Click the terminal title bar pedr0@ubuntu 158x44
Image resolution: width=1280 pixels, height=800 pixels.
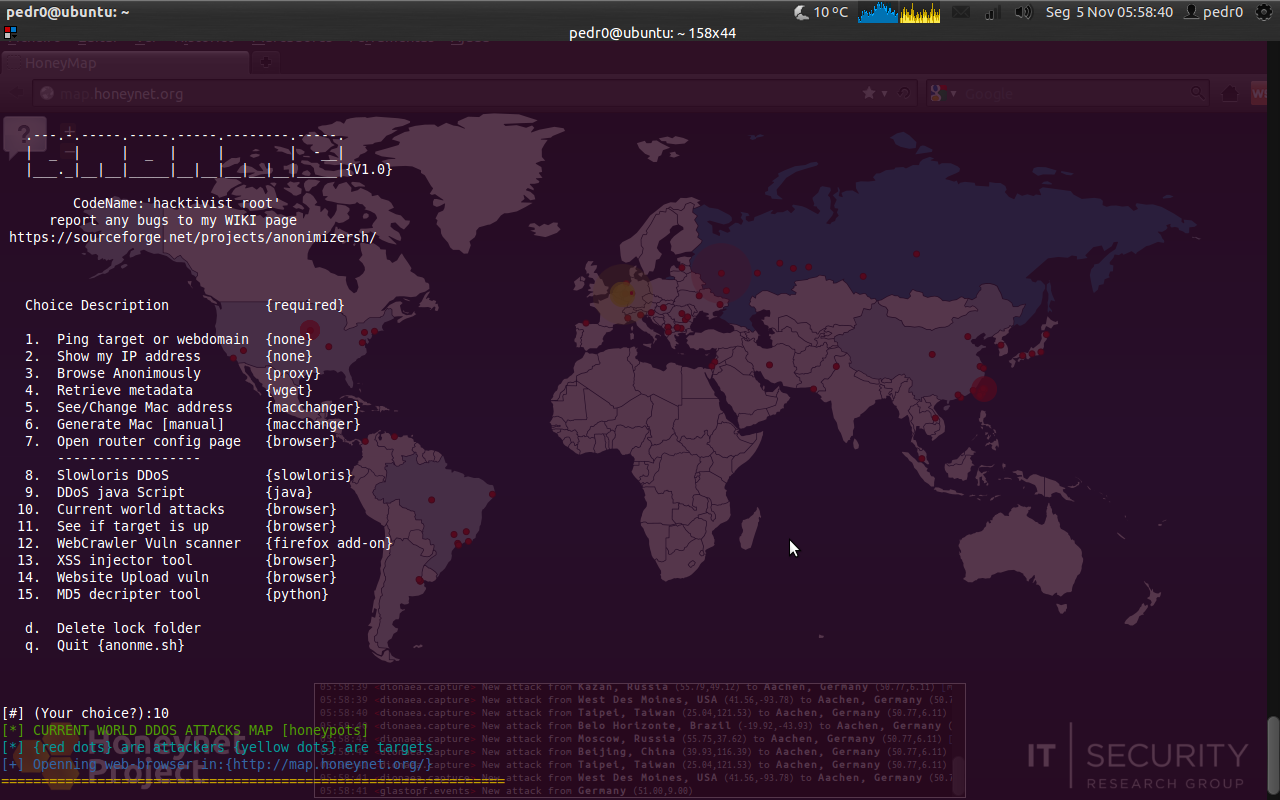pos(652,33)
